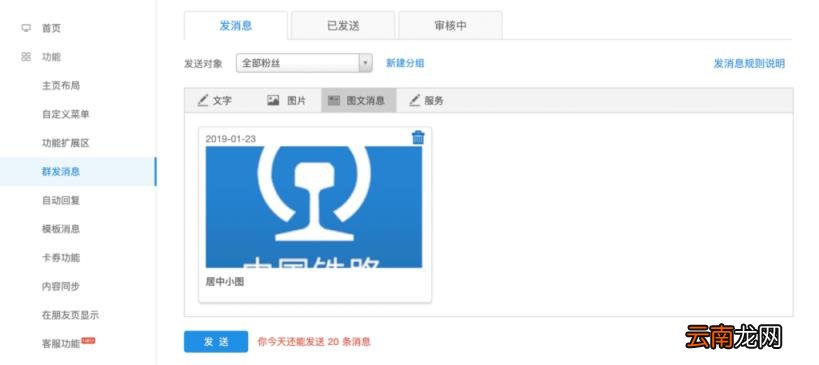This screenshot has width=819, height=365.
Task: Click the monitor icon beside 首页
Action: tap(26, 28)
